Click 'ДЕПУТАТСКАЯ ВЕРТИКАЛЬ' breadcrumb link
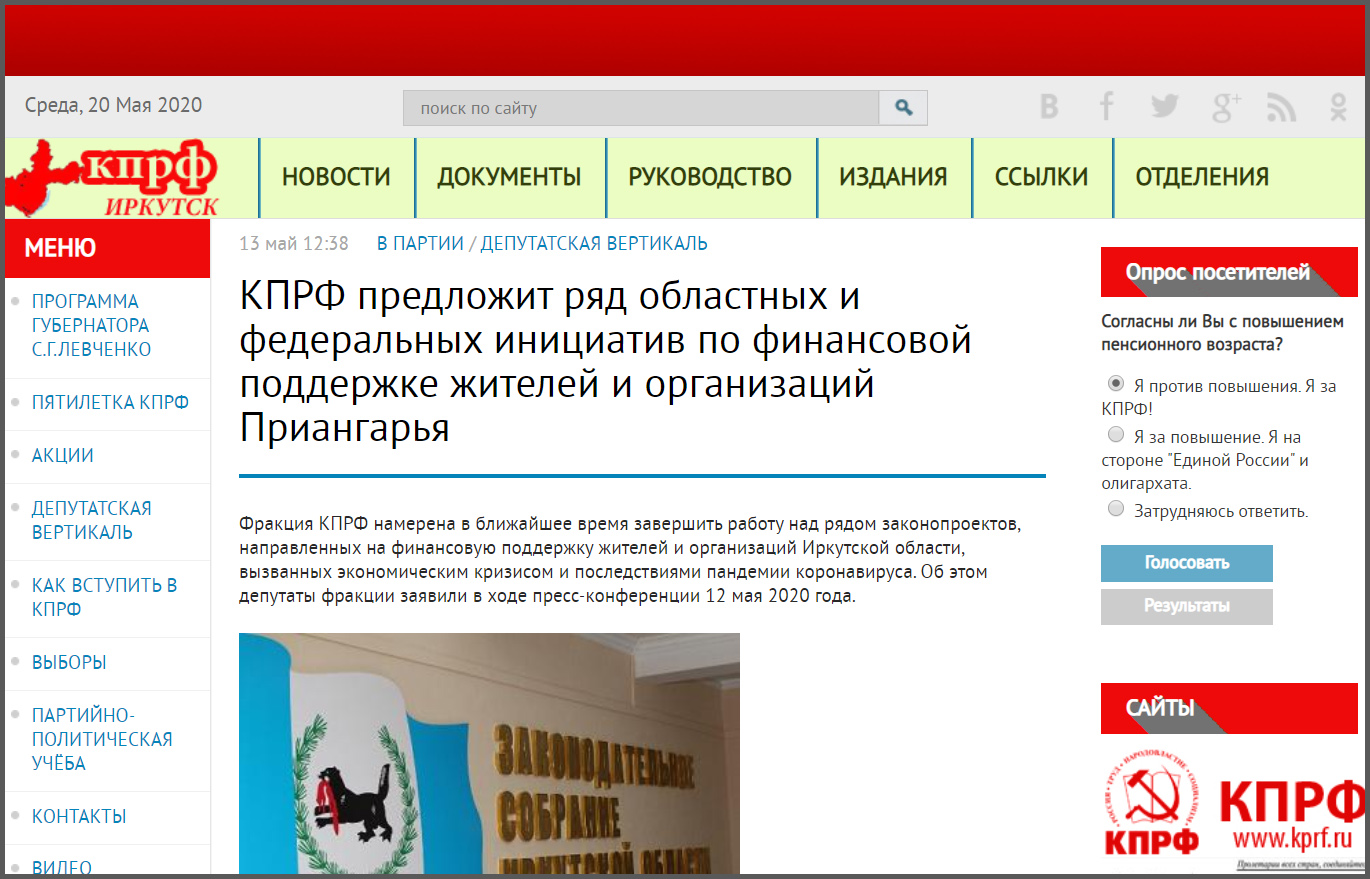 (x=594, y=243)
